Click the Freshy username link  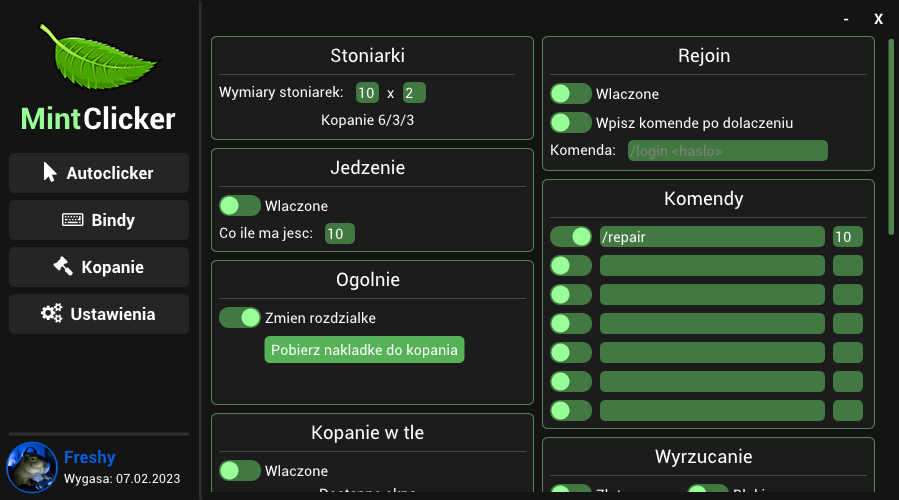pos(89,457)
